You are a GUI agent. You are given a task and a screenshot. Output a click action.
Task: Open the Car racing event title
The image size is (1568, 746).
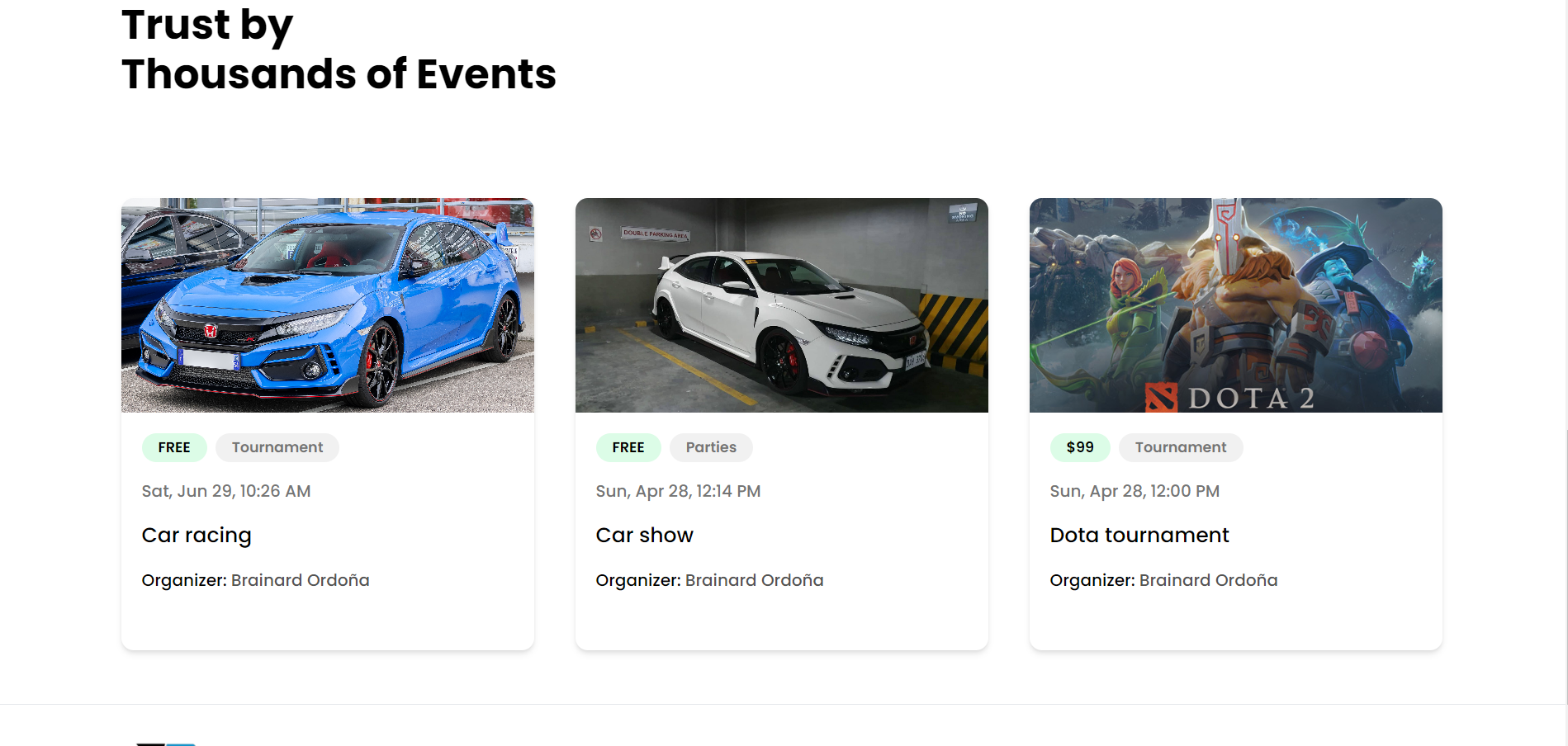(x=197, y=536)
